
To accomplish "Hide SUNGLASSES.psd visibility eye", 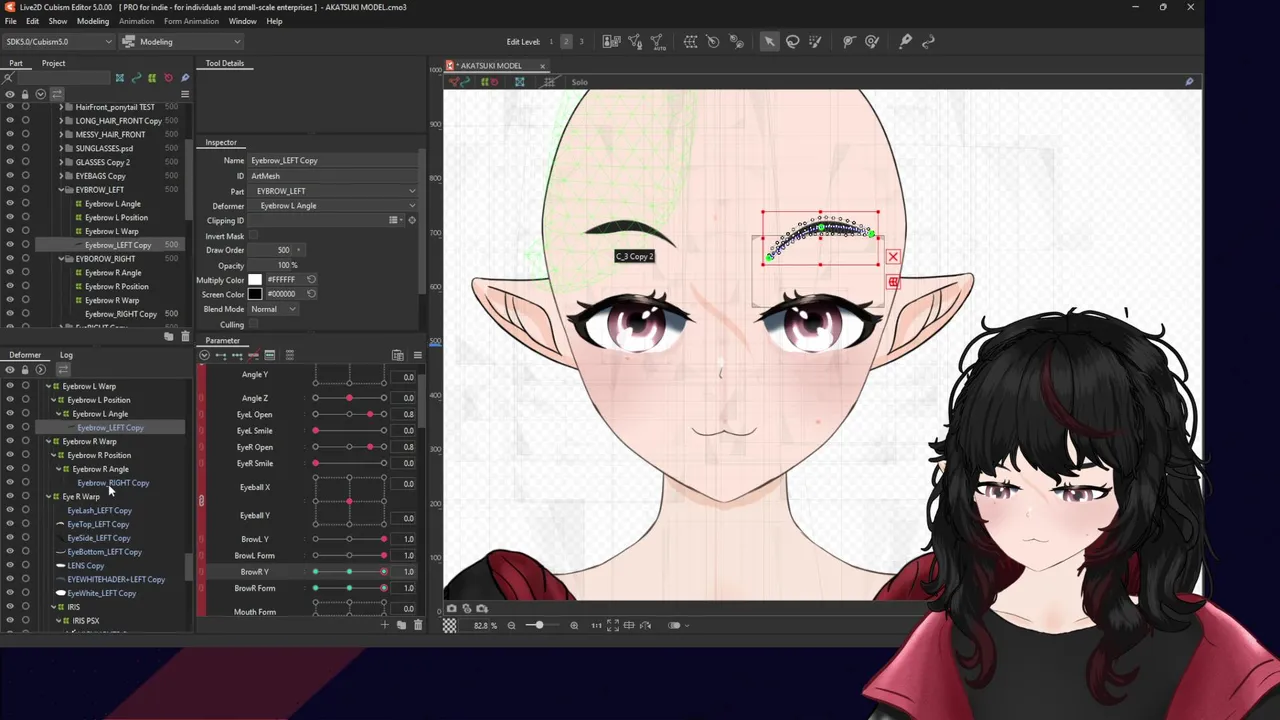I will (10, 148).
